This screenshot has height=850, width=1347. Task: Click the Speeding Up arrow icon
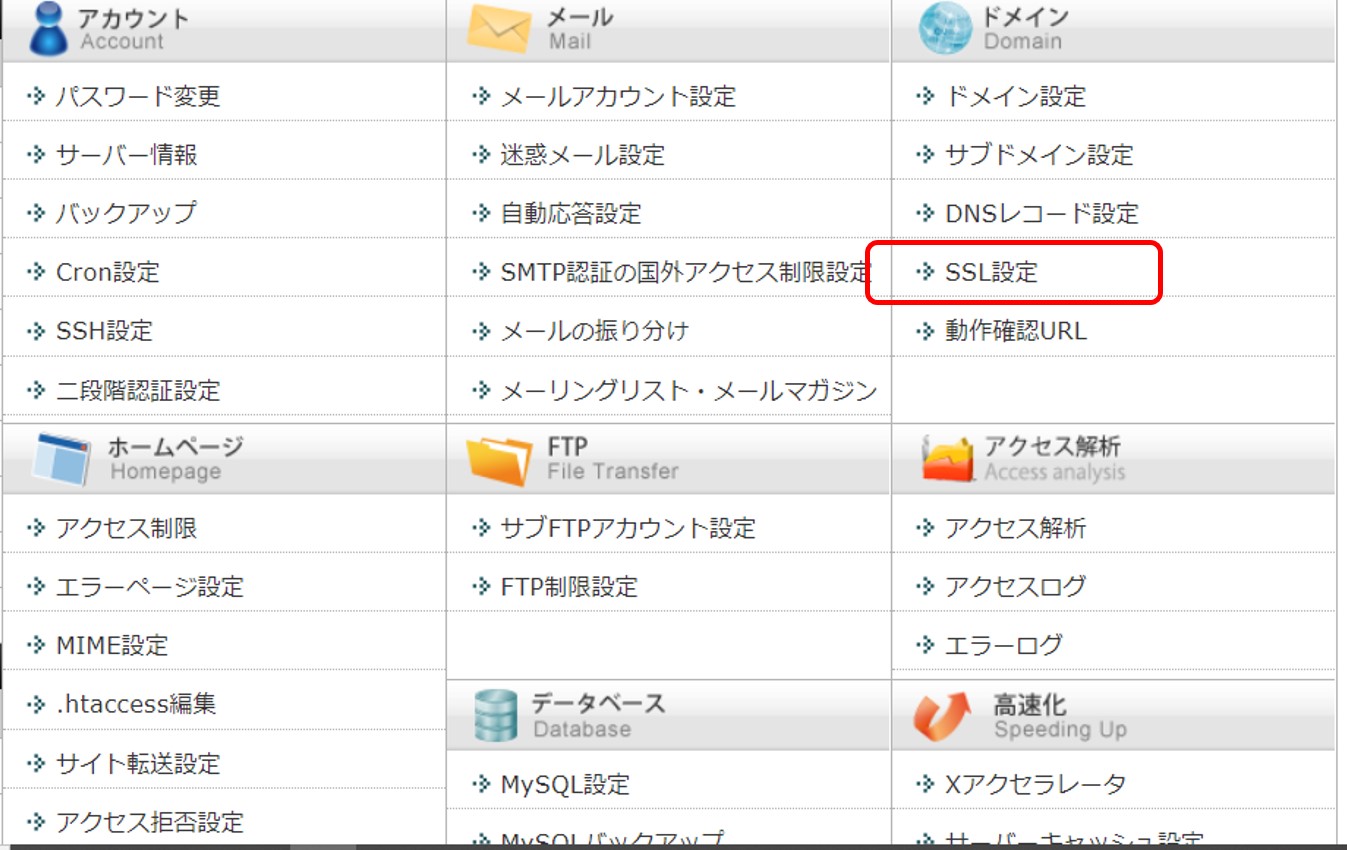pos(942,716)
